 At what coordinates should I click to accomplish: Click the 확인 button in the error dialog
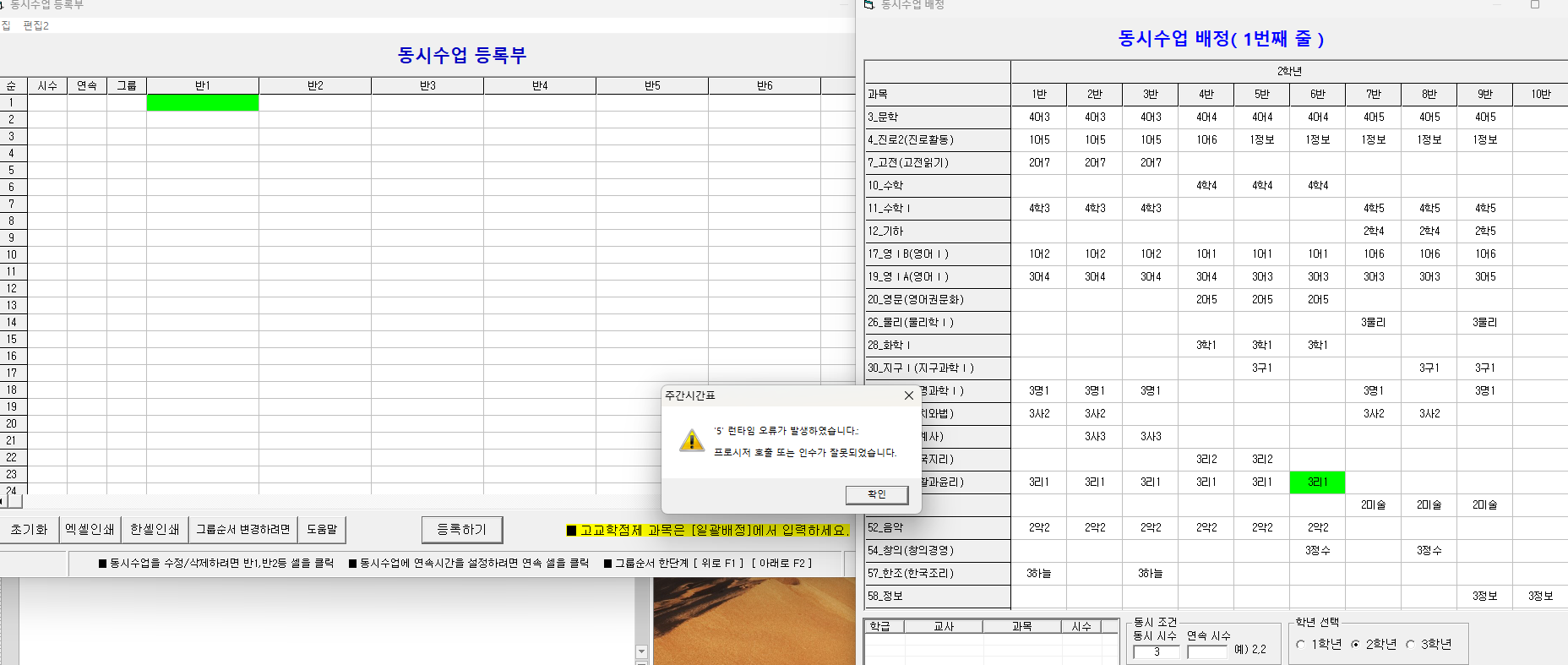click(x=877, y=494)
